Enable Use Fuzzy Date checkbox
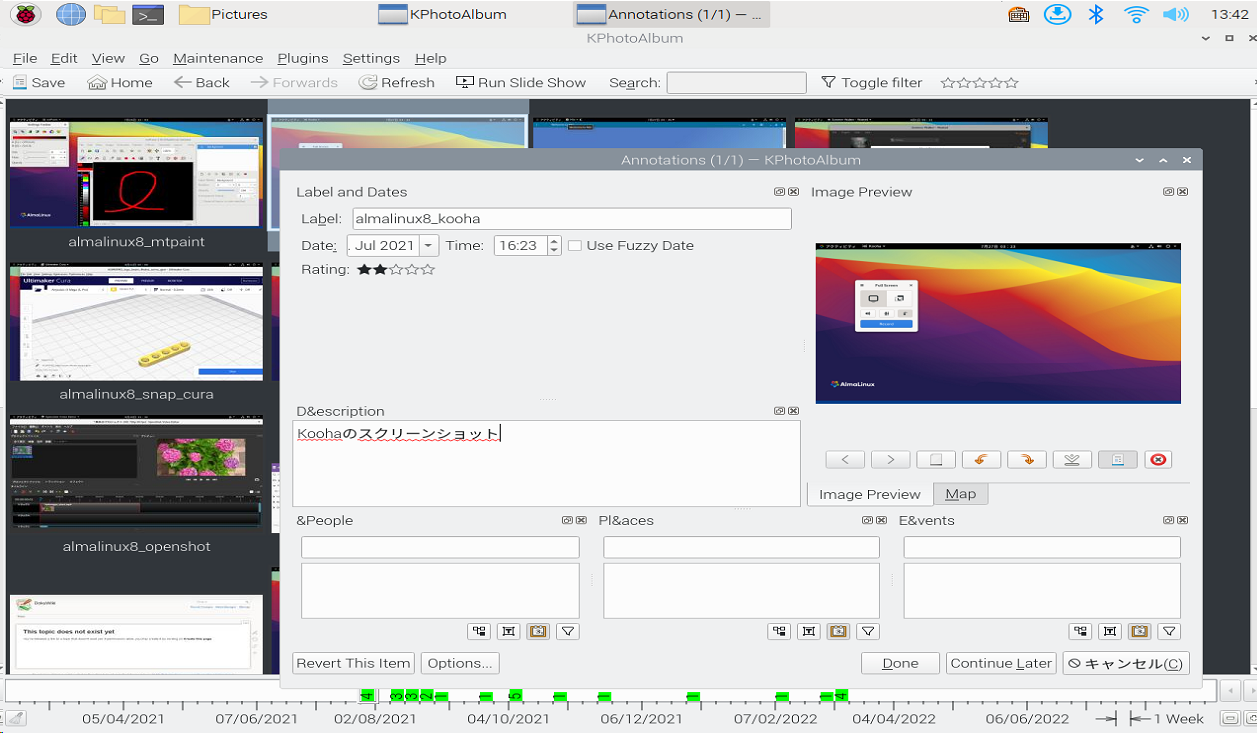Viewport: 1257px width, 733px height. [575, 245]
